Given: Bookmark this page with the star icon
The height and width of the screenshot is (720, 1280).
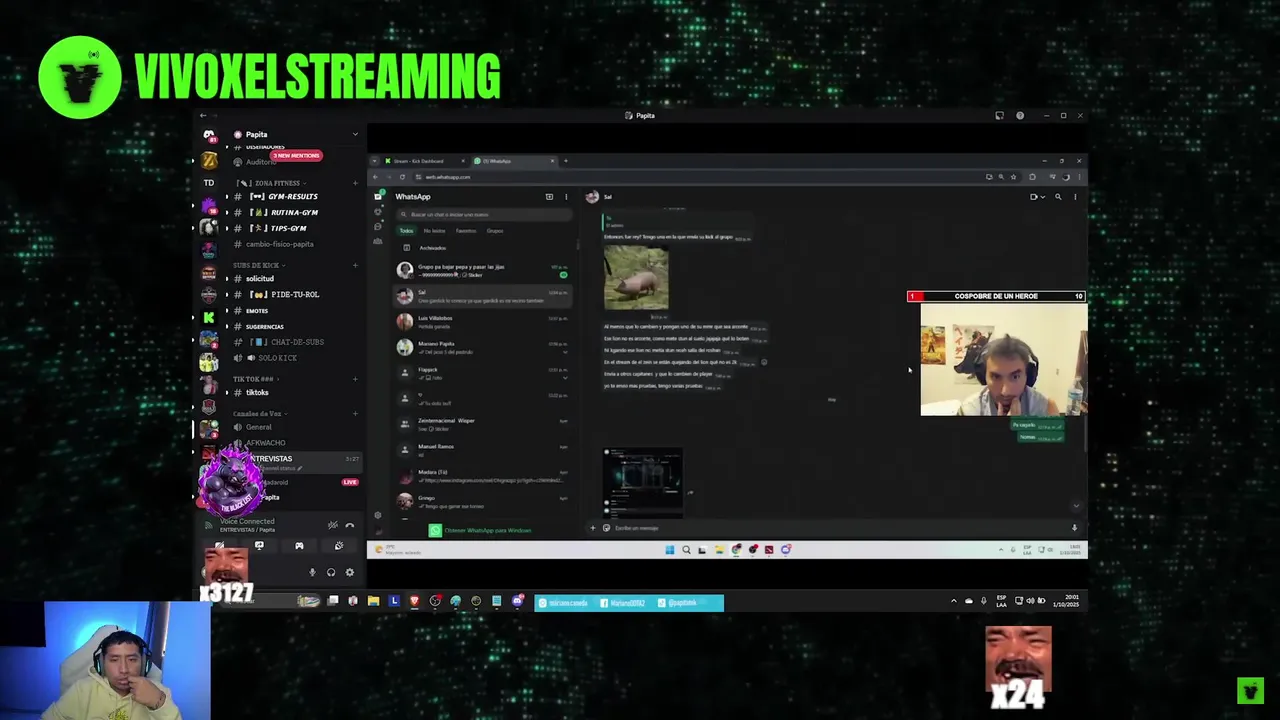Looking at the screenshot, I should point(1013,177).
